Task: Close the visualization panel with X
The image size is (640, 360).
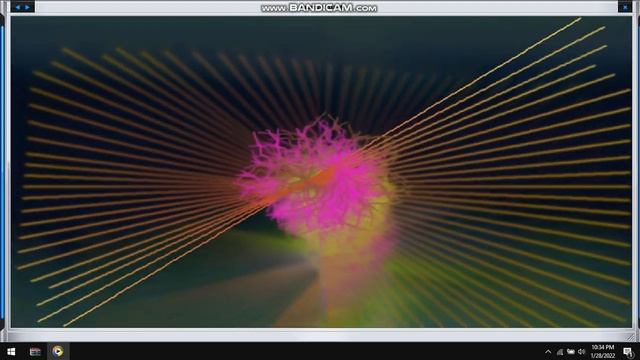Action: pos(625,7)
